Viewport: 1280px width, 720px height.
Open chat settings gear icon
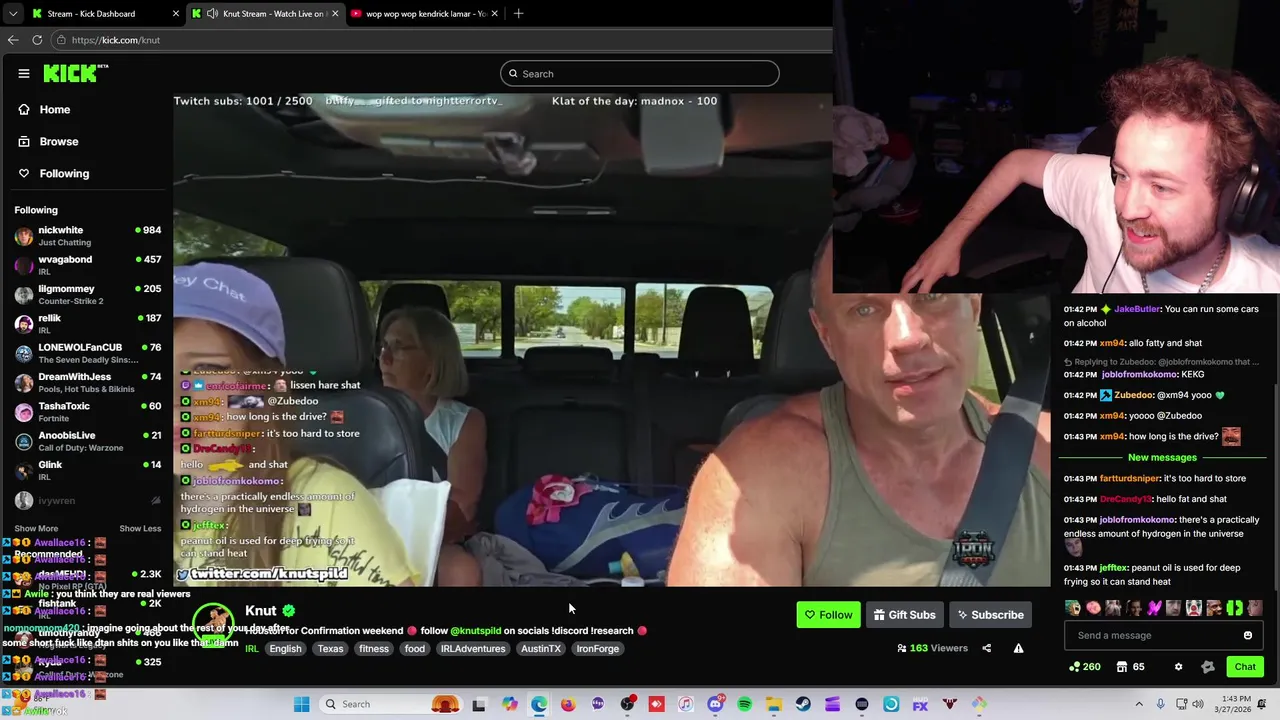click(1178, 667)
